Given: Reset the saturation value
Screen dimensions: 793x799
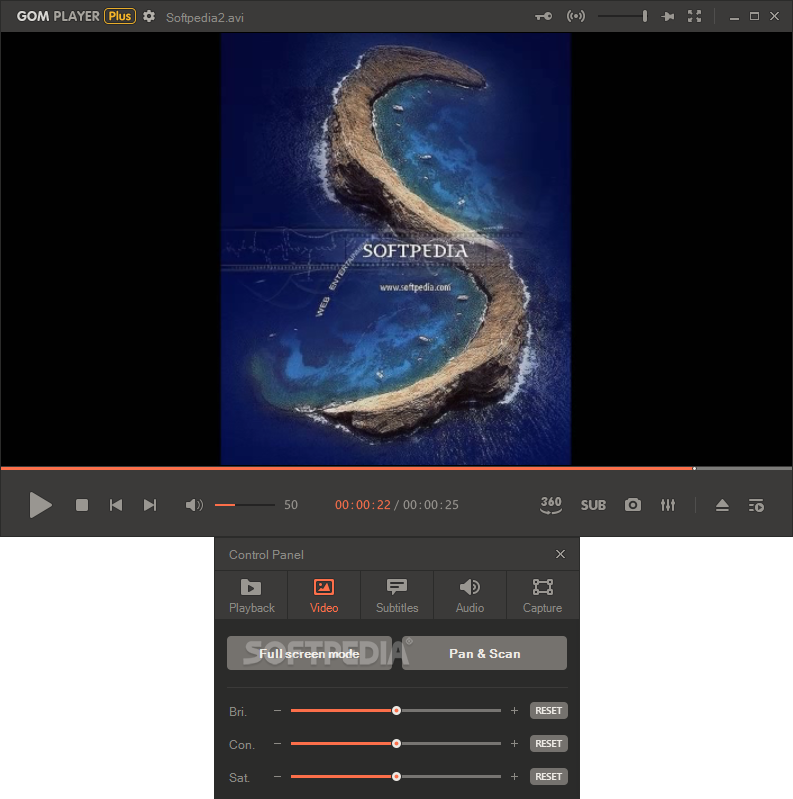Looking at the screenshot, I should click(x=549, y=777).
